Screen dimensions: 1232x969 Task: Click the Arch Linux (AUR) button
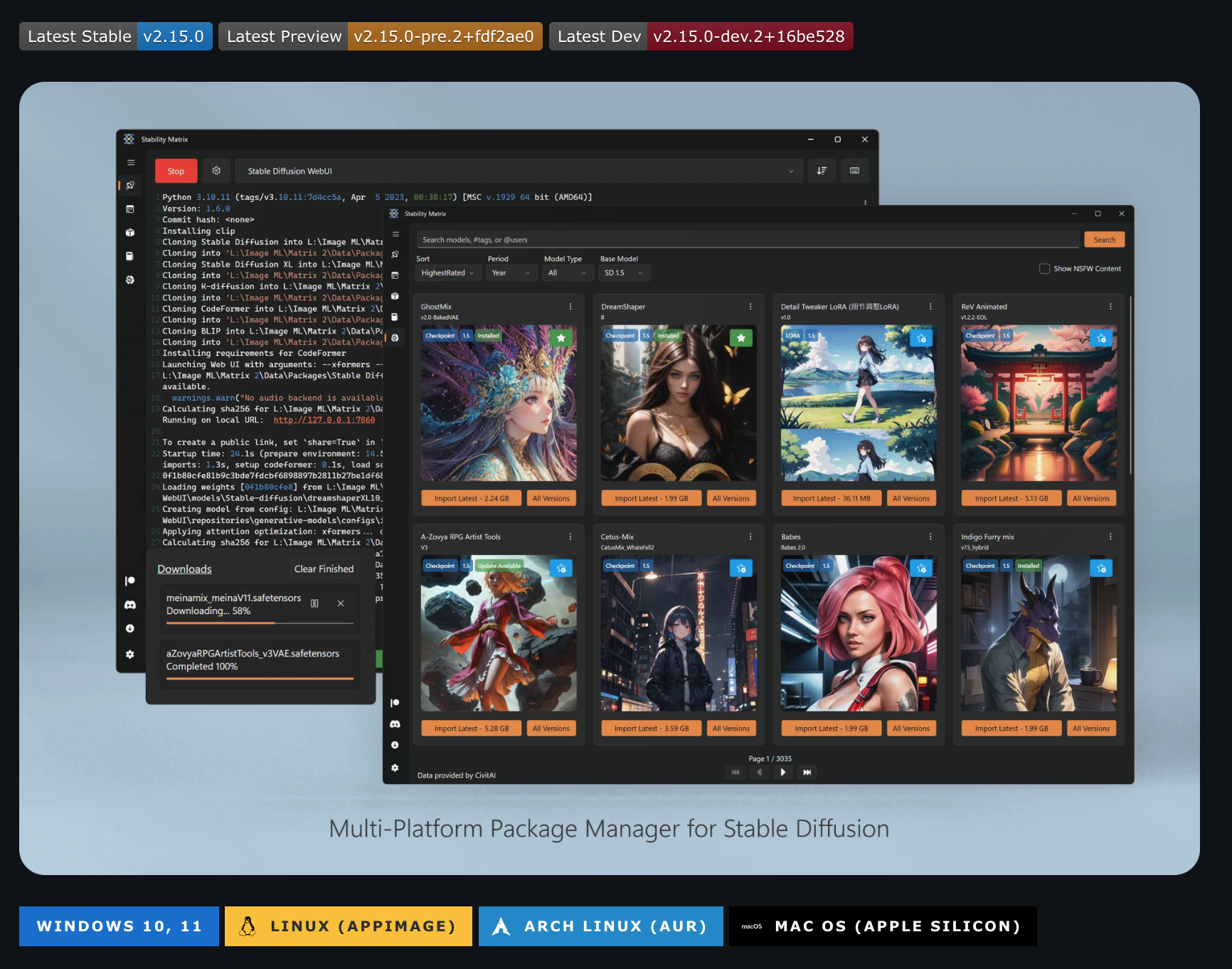[601, 926]
